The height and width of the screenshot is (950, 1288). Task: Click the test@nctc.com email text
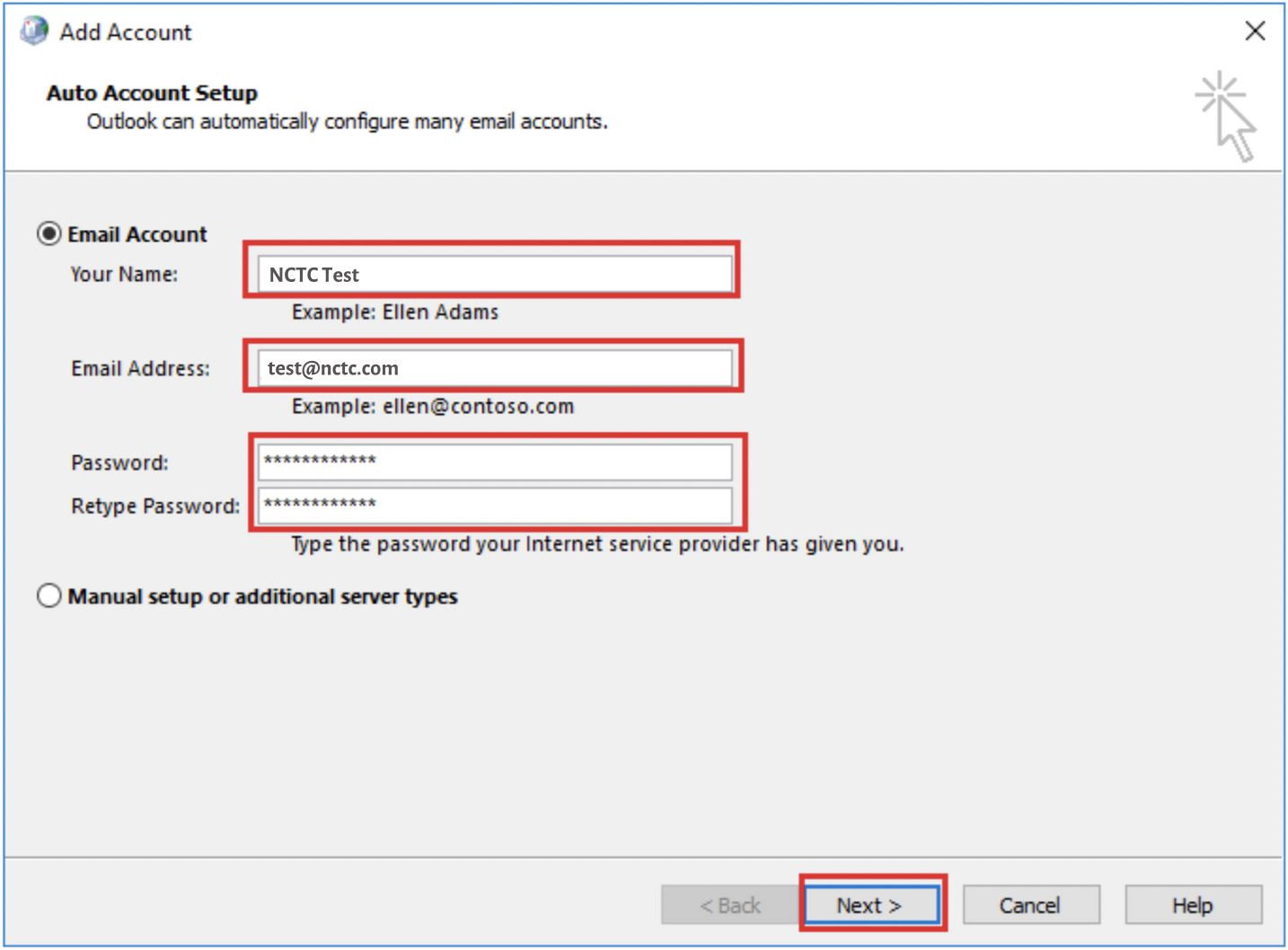(332, 367)
